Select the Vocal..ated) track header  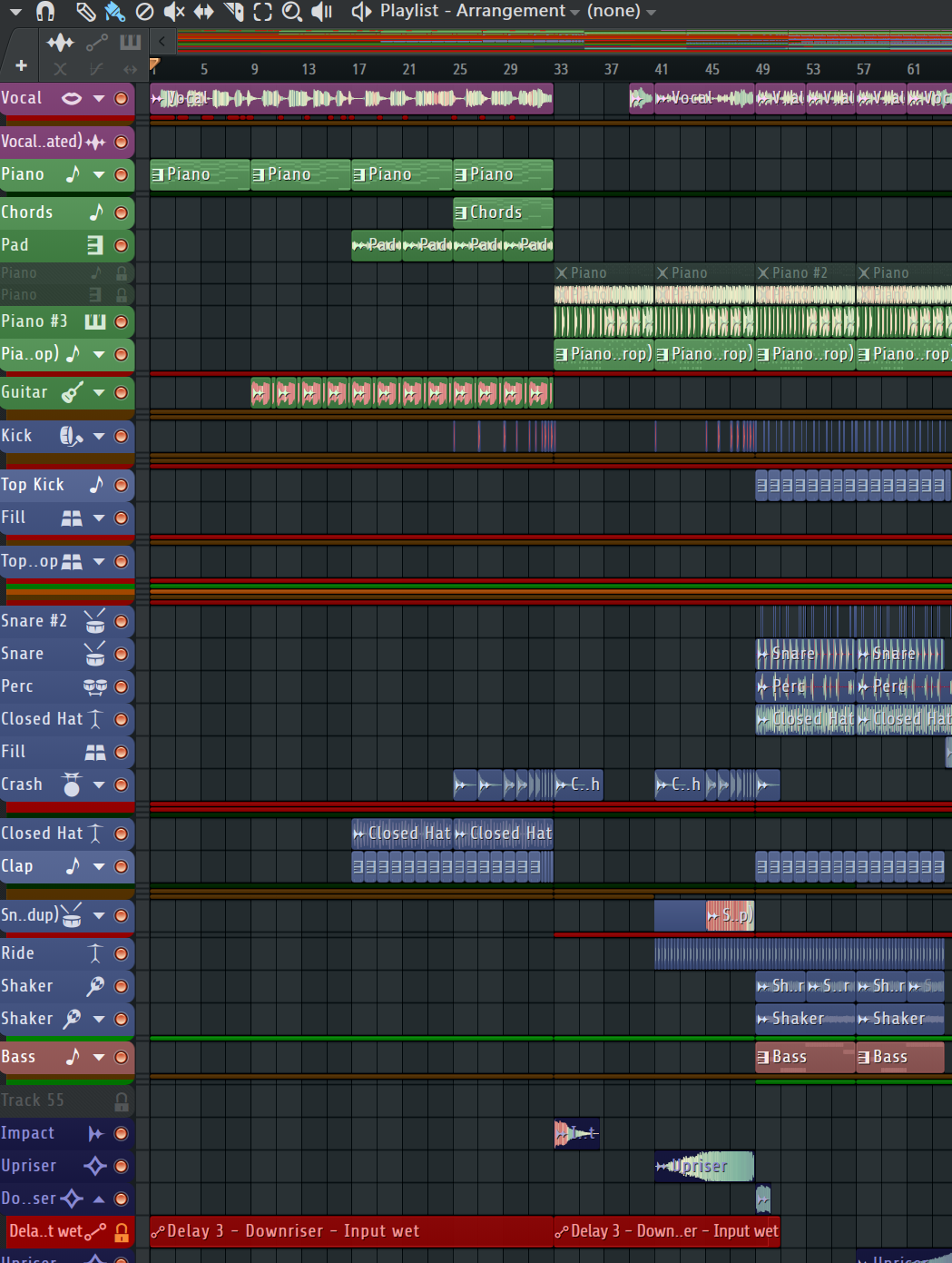coord(67,142)
